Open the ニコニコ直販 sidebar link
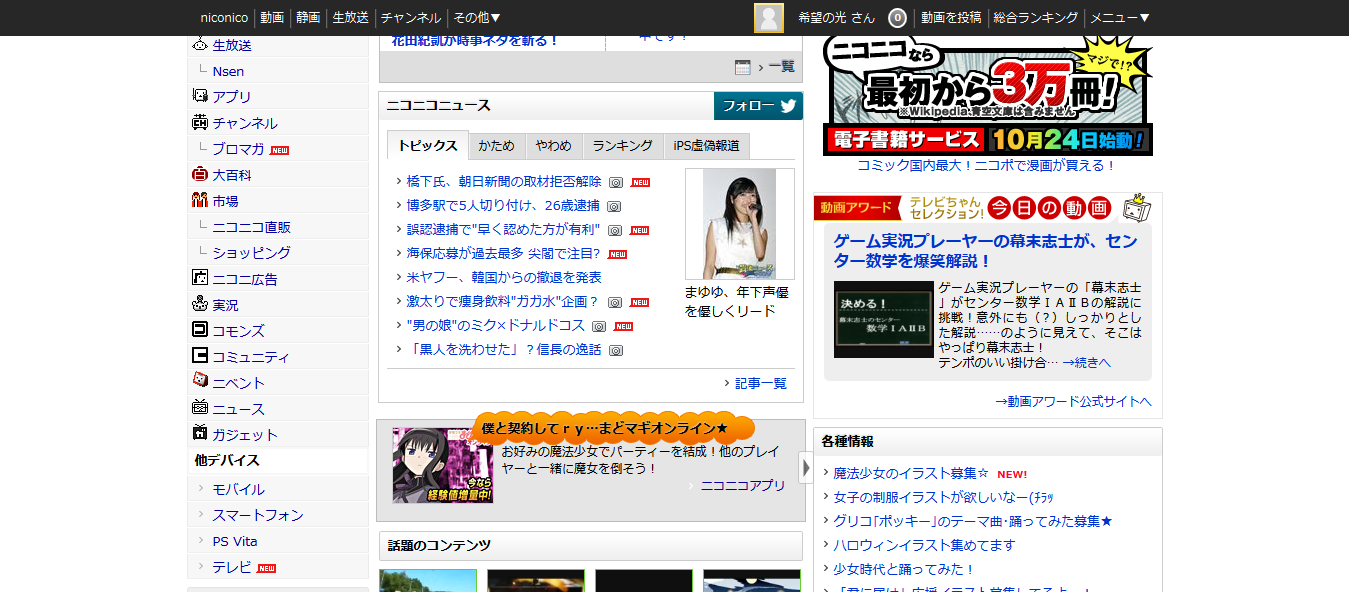Viewport: 1349px width, 592px height. coord(252,227)
